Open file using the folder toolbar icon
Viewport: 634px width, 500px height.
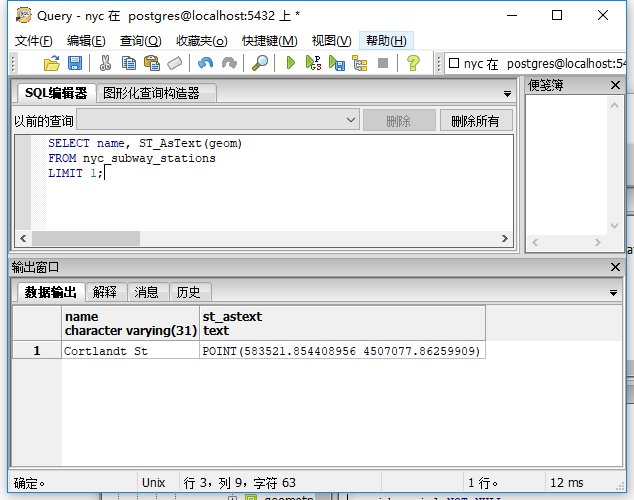pos(51,63)
